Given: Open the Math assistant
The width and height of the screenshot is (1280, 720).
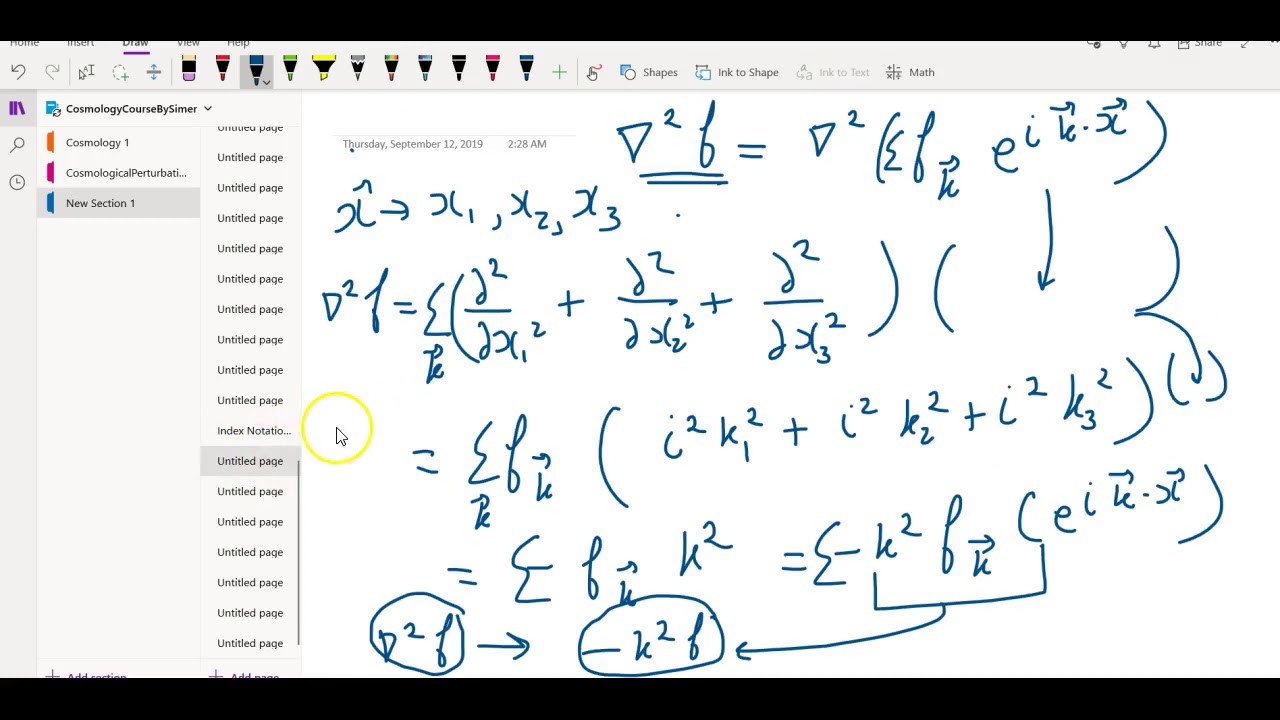Looking at the screenshot, I should (910, 72).
